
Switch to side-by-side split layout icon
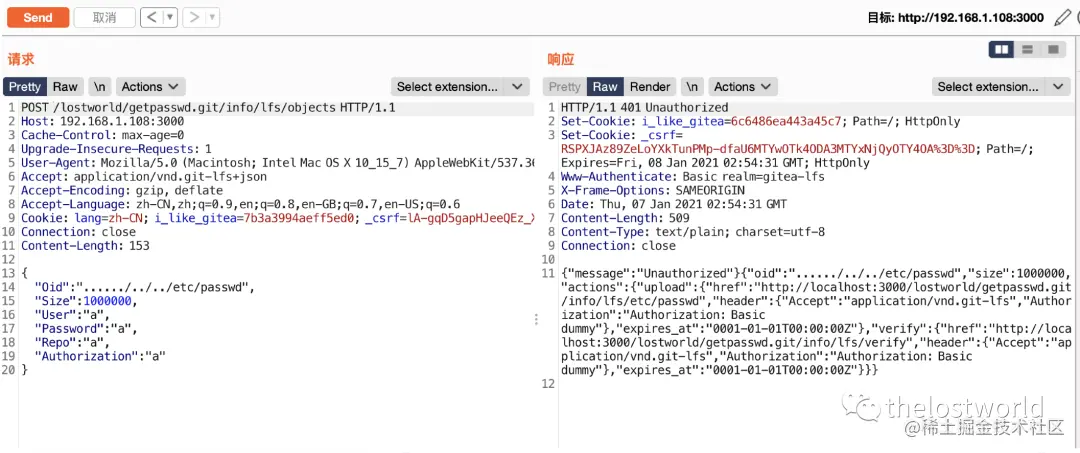click(x=1001, y=50)
